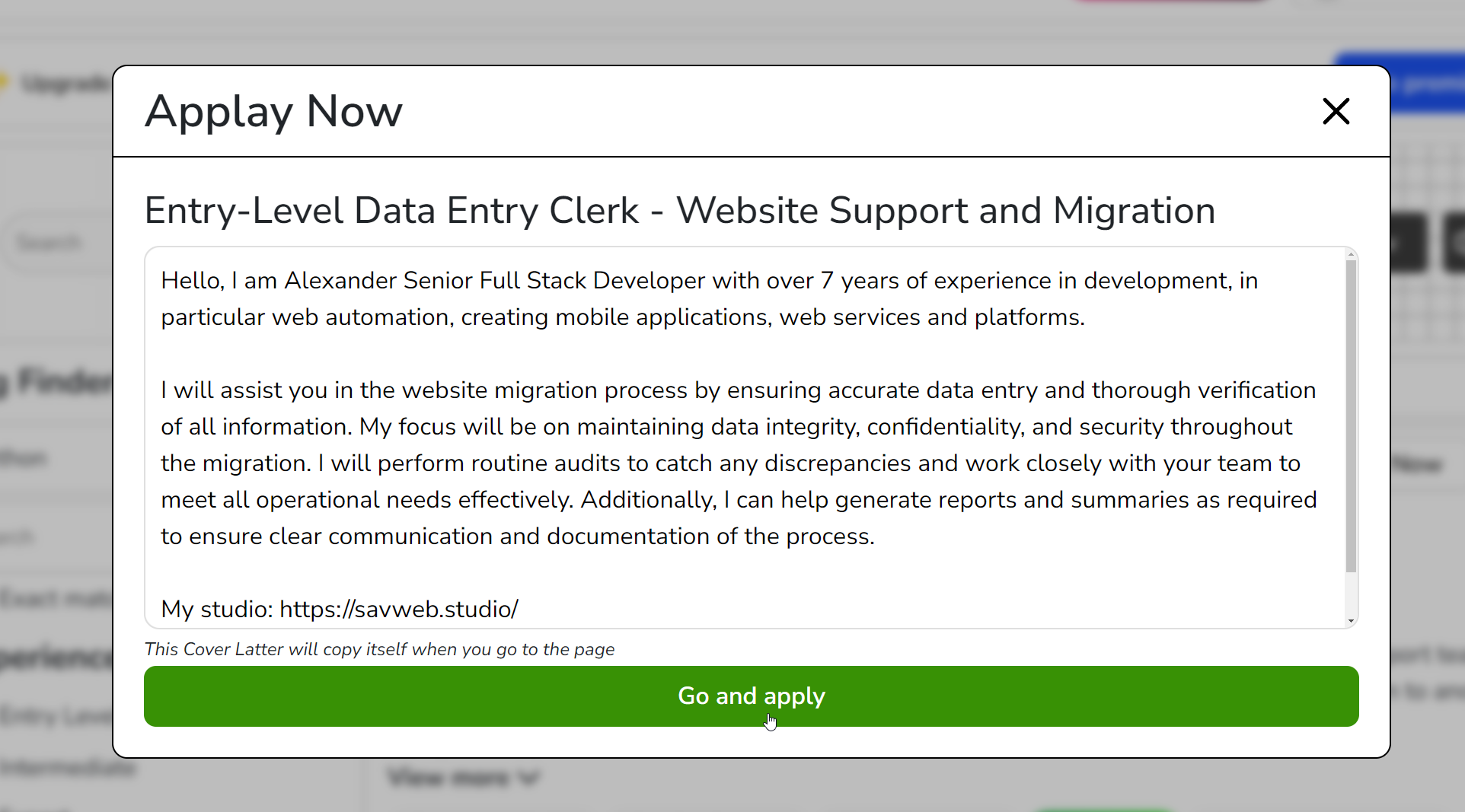
Task: Select the blurred Intermediate experience option
Action: 69,768
